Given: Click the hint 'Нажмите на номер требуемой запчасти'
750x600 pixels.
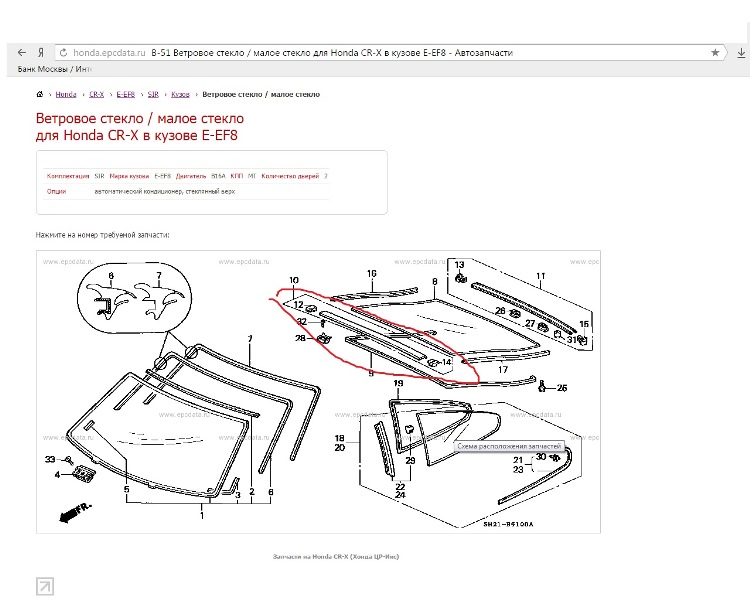Looking at the screenshot, I should pyautogui.click(x=102, y=235).
